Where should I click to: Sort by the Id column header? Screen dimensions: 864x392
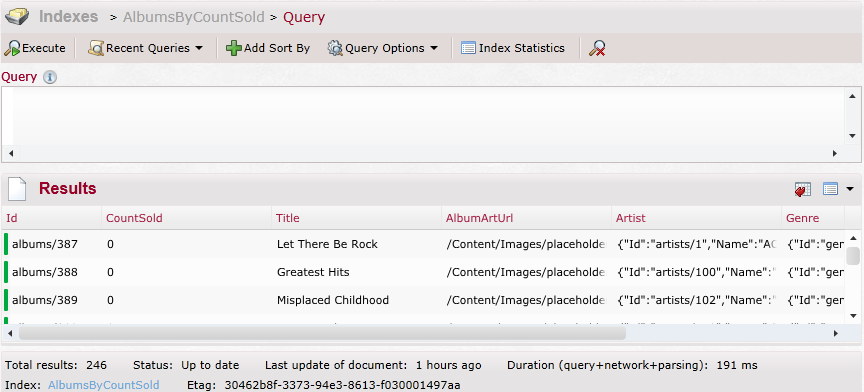pyautogui.click(x=12, y=218)
